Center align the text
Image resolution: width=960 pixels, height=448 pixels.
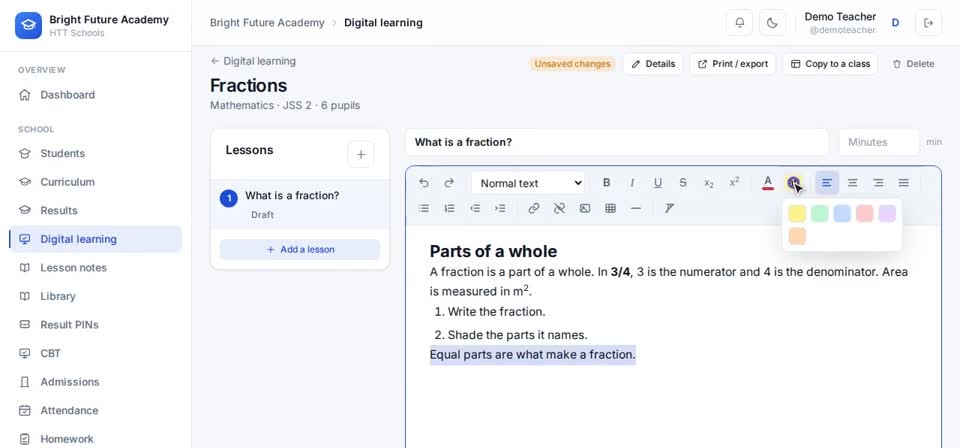852,182
